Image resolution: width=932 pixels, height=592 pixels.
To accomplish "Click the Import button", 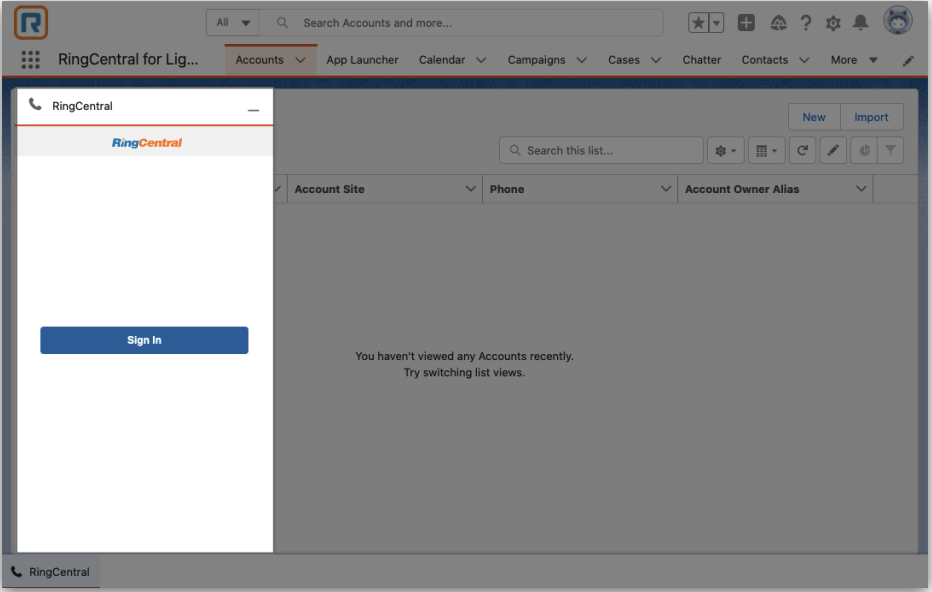I will tap(871, 117).
